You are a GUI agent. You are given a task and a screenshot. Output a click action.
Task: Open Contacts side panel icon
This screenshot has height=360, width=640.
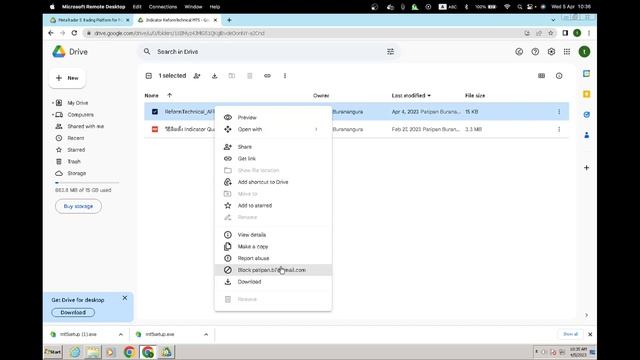[587, 135]
